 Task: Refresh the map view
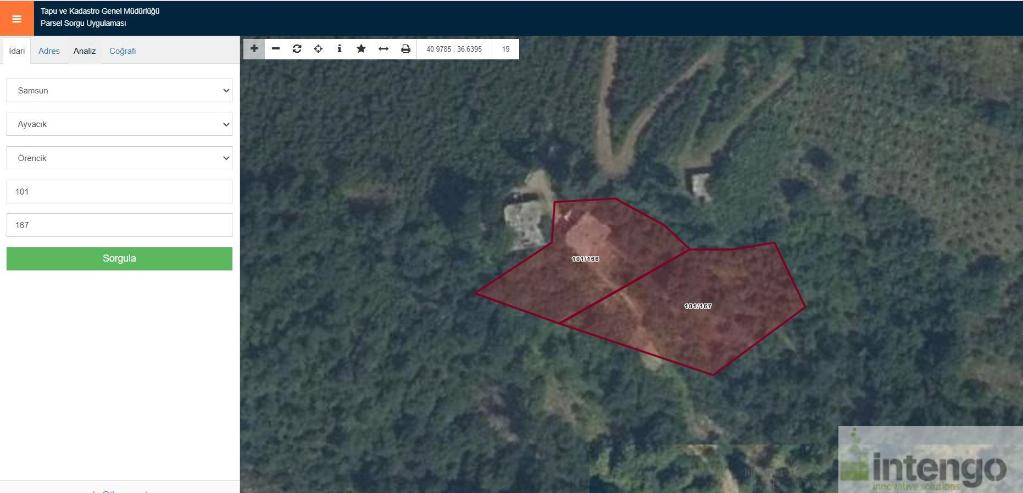point(297,49)
